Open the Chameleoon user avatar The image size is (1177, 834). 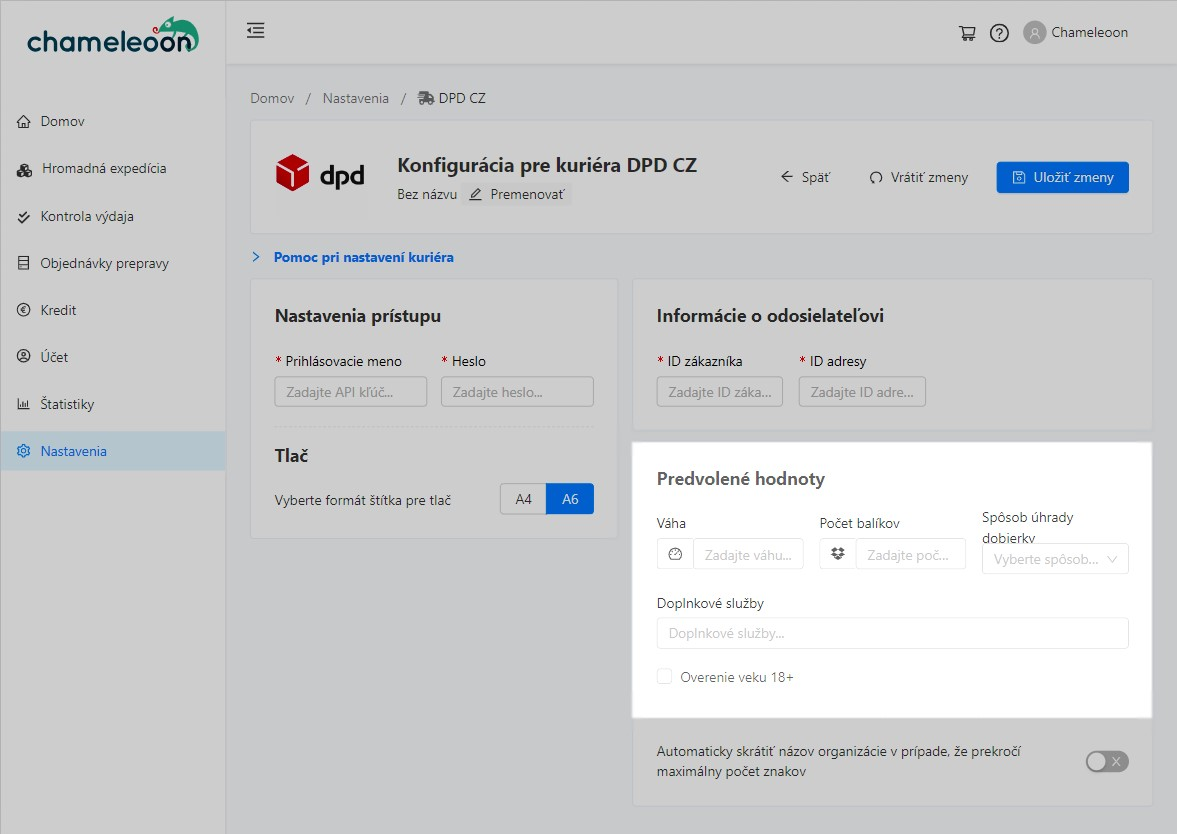(x=1034, y=33)
